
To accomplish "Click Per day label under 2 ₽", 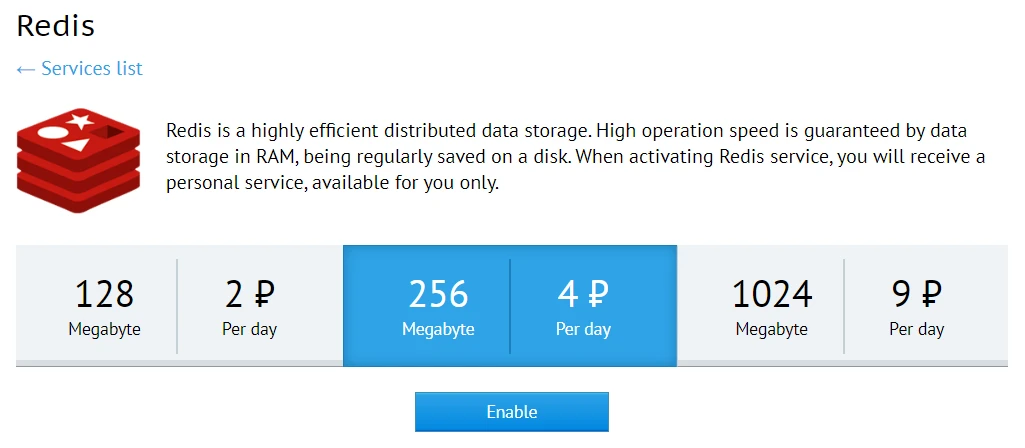I will (x=250, y=329).
